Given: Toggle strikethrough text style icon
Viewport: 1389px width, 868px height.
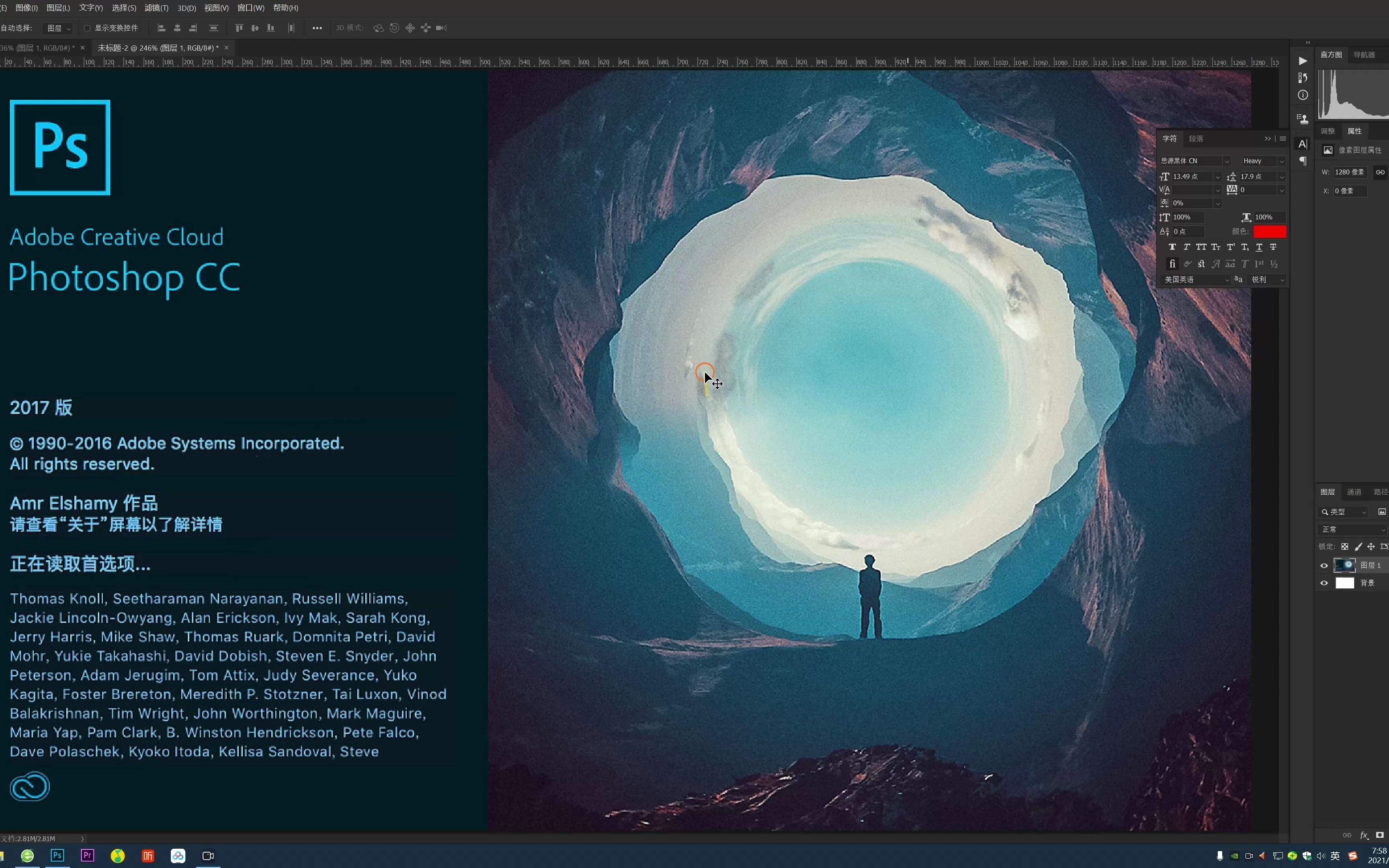Looking at the screenshot, I should point(1273,247).
